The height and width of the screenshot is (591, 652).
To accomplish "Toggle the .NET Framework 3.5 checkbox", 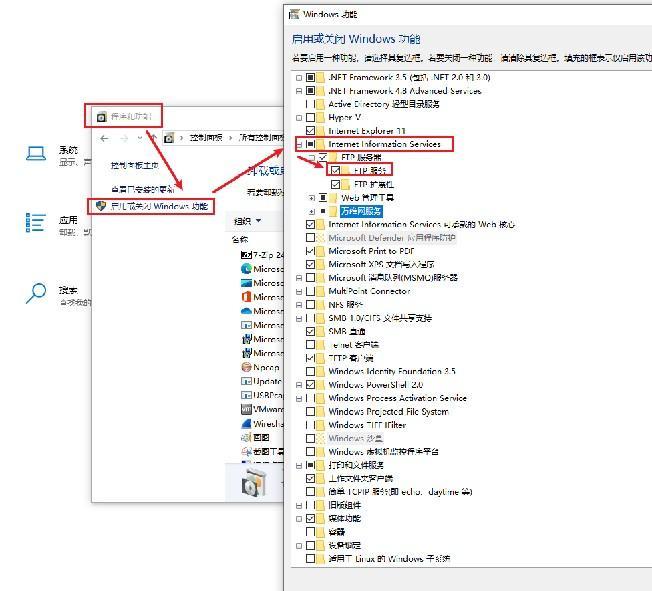I will pyautogui.click(x=310, y=78).
